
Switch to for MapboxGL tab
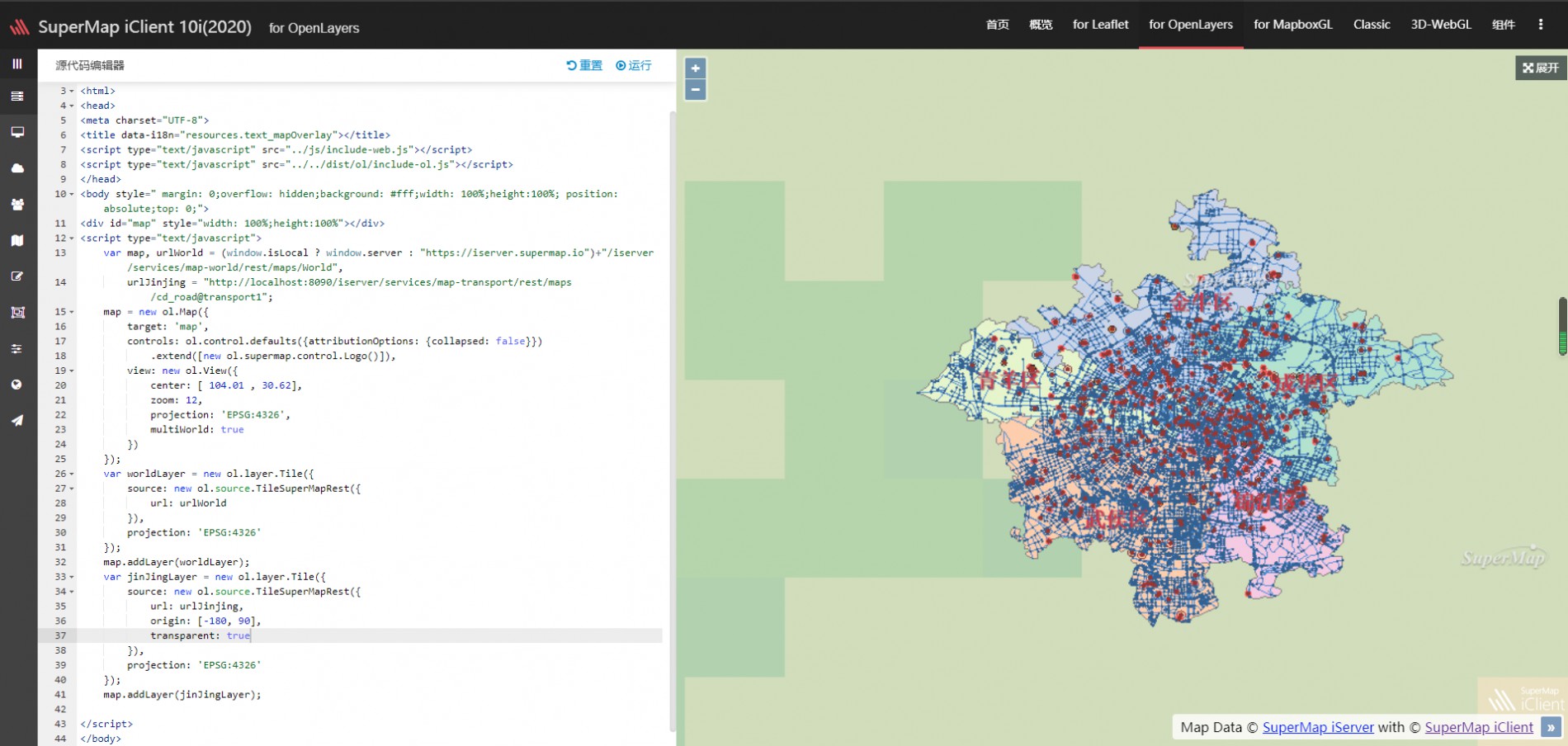pyautogui.click(x=1293, y=25)
